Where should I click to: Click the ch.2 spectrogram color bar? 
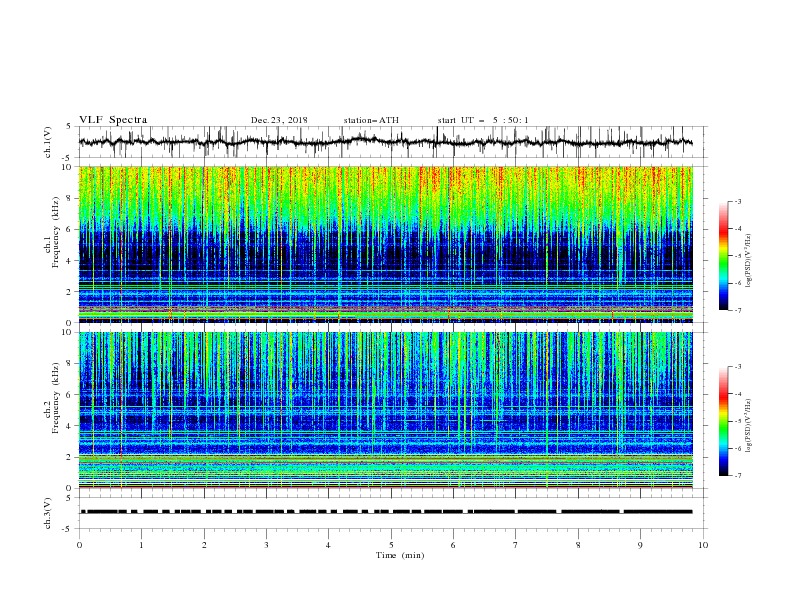[x=723, y=421]
